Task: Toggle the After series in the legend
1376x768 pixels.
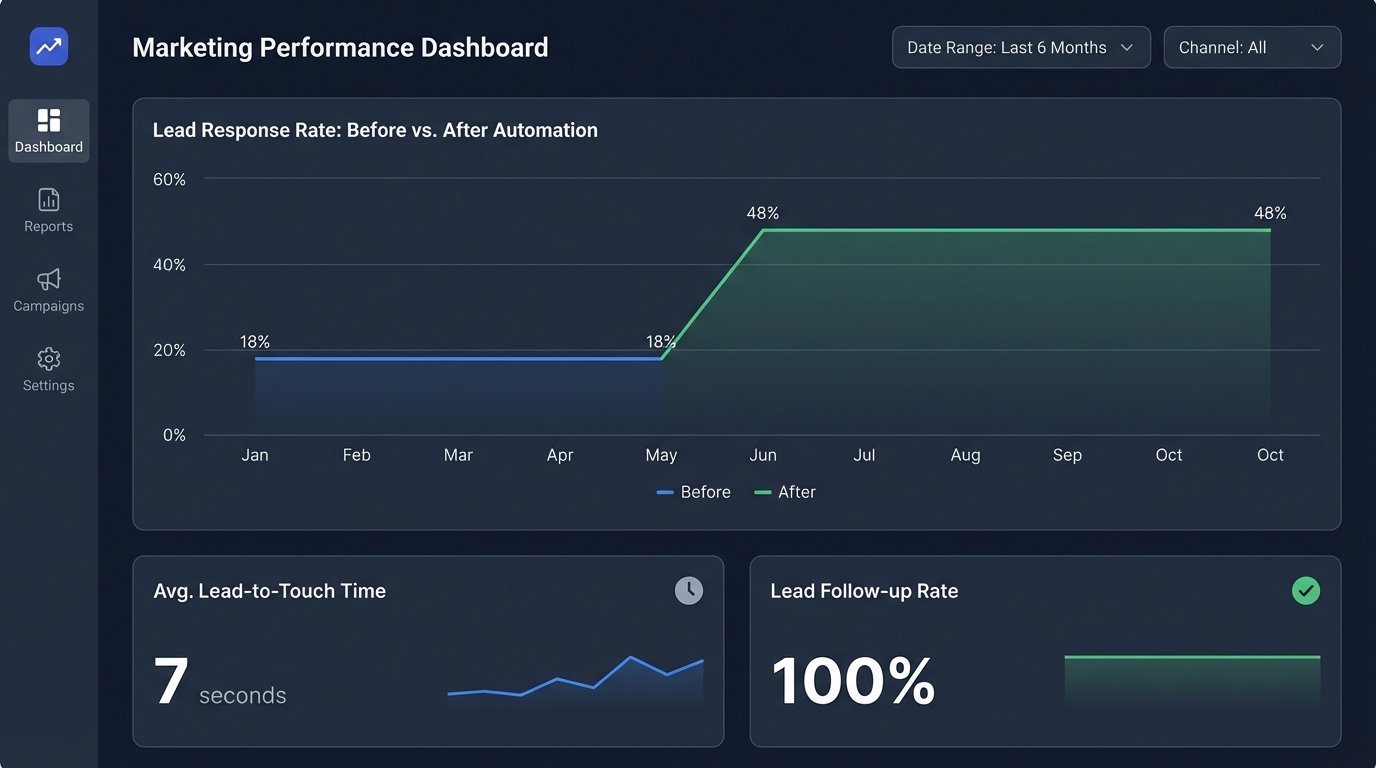Action: tap(786, 491)
